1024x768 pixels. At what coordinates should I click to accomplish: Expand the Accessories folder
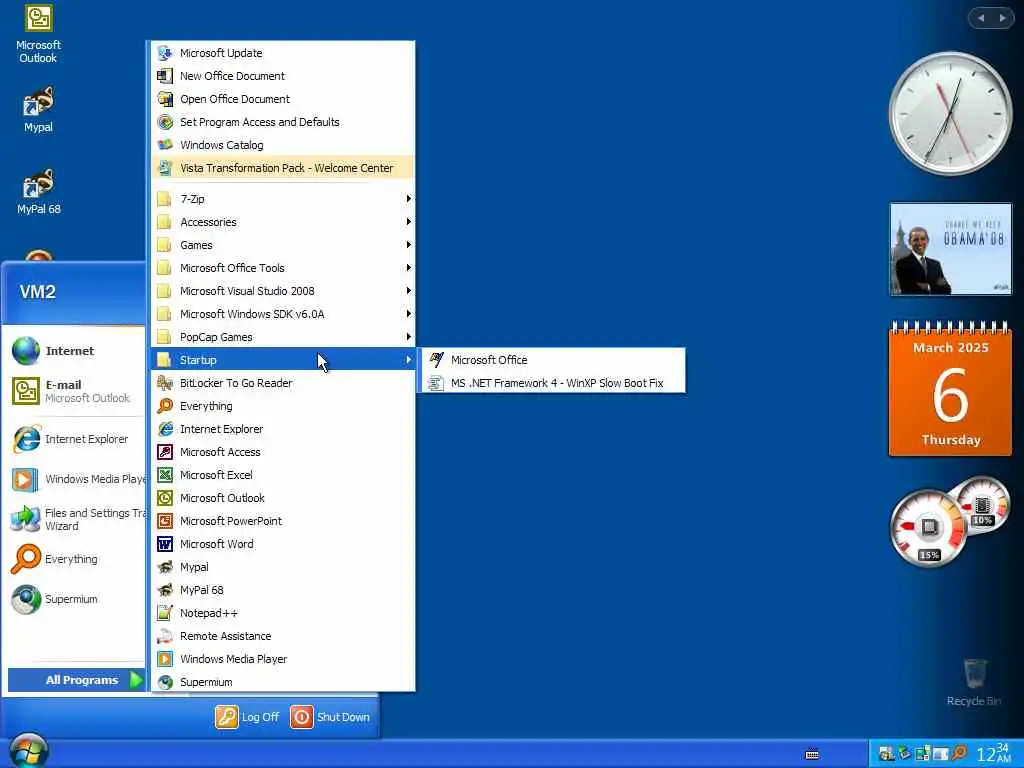(x=283, y=222)
